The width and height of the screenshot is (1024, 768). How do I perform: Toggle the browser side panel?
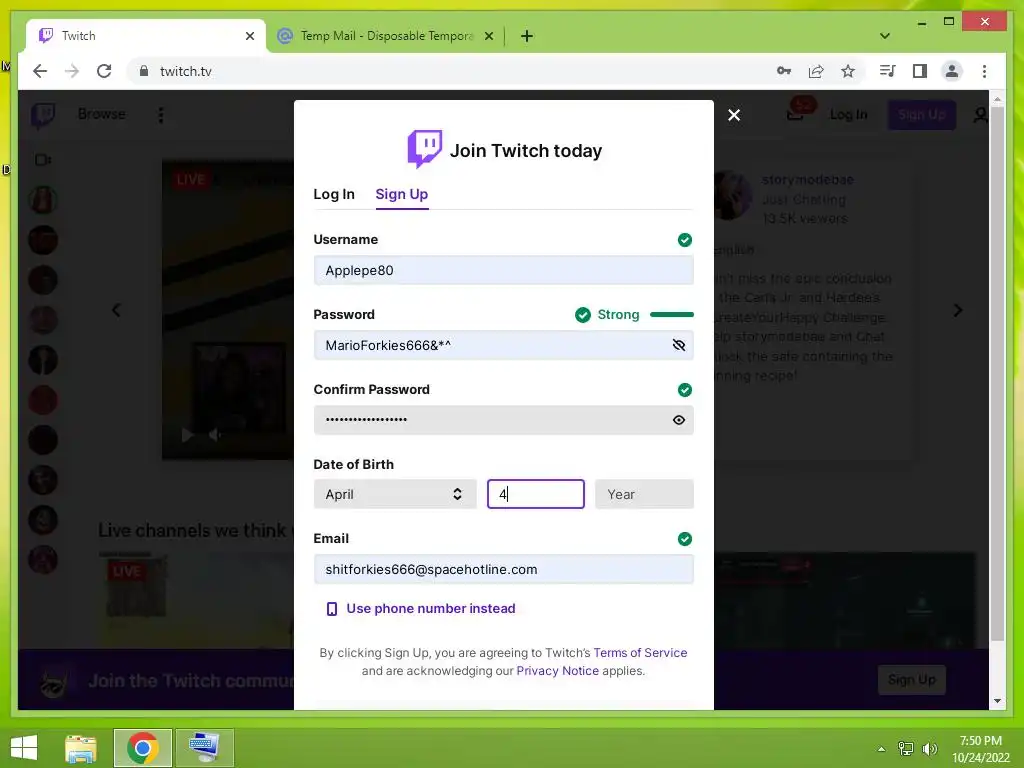click(920, 71)
